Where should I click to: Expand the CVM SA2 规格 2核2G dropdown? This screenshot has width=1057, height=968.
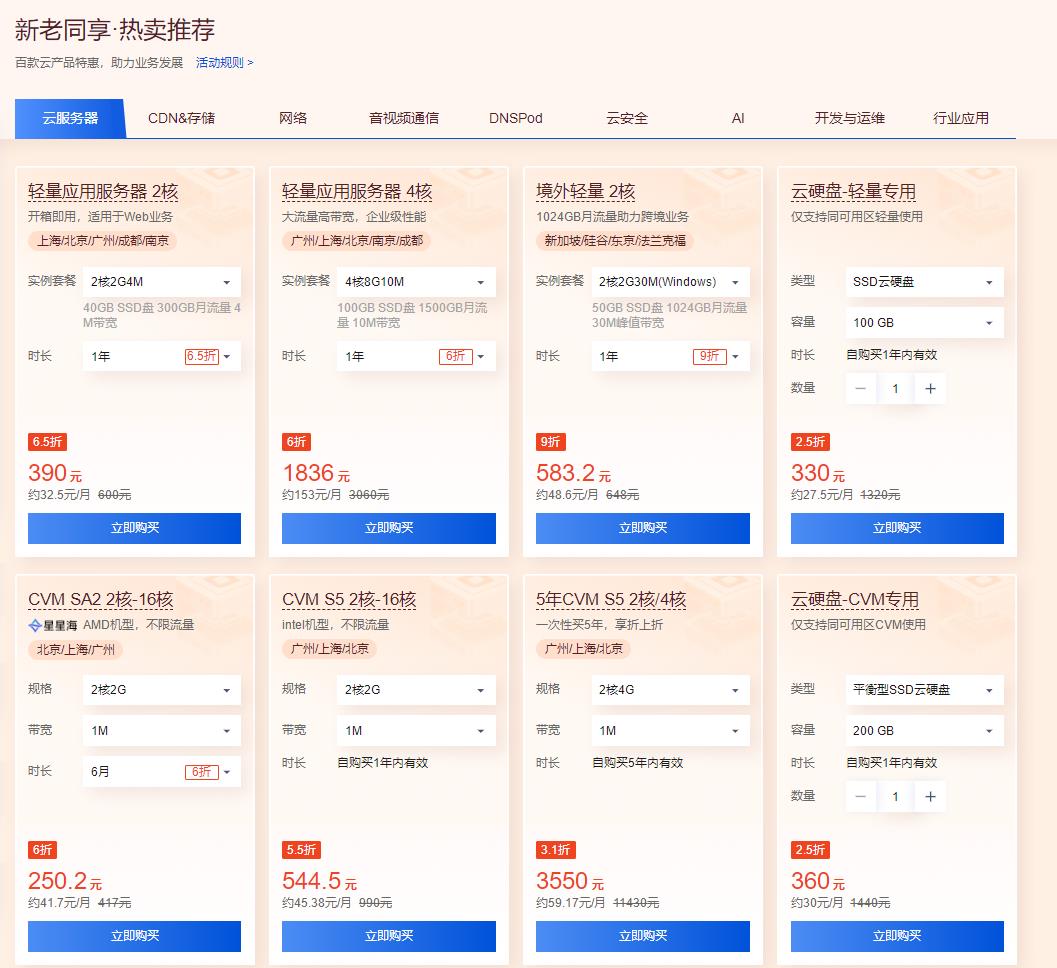161,690
